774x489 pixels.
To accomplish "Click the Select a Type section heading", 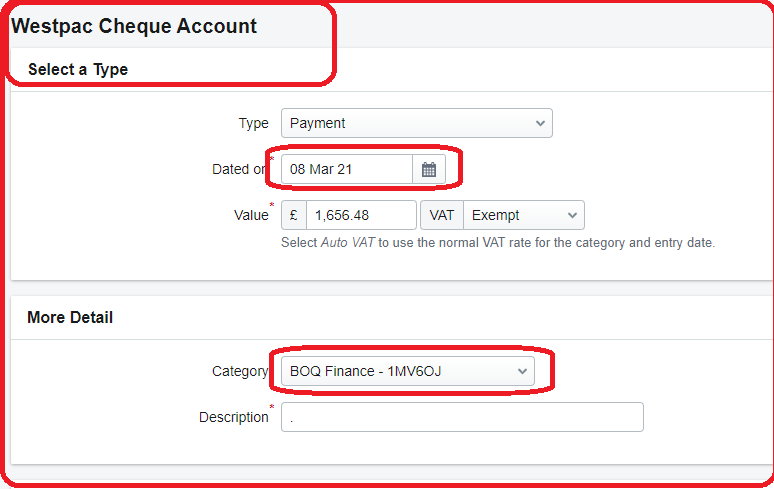I will pos(78,70).
